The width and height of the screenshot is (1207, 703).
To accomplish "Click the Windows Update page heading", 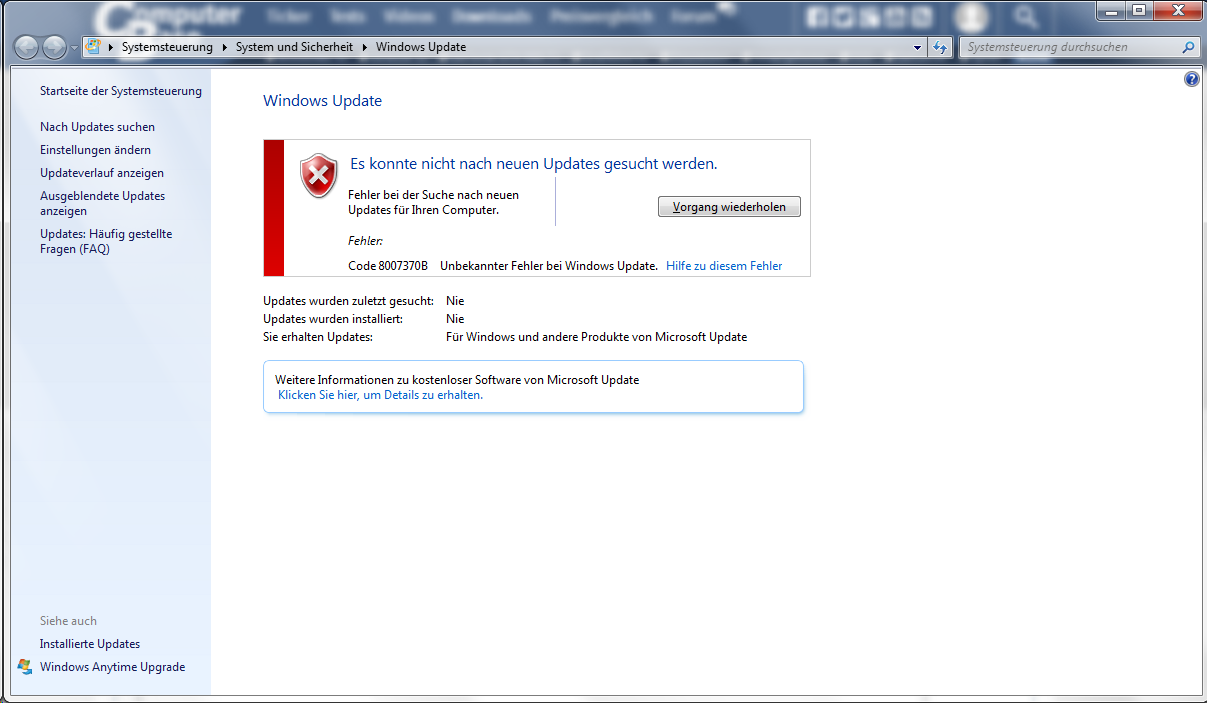I will pos(322,101).
